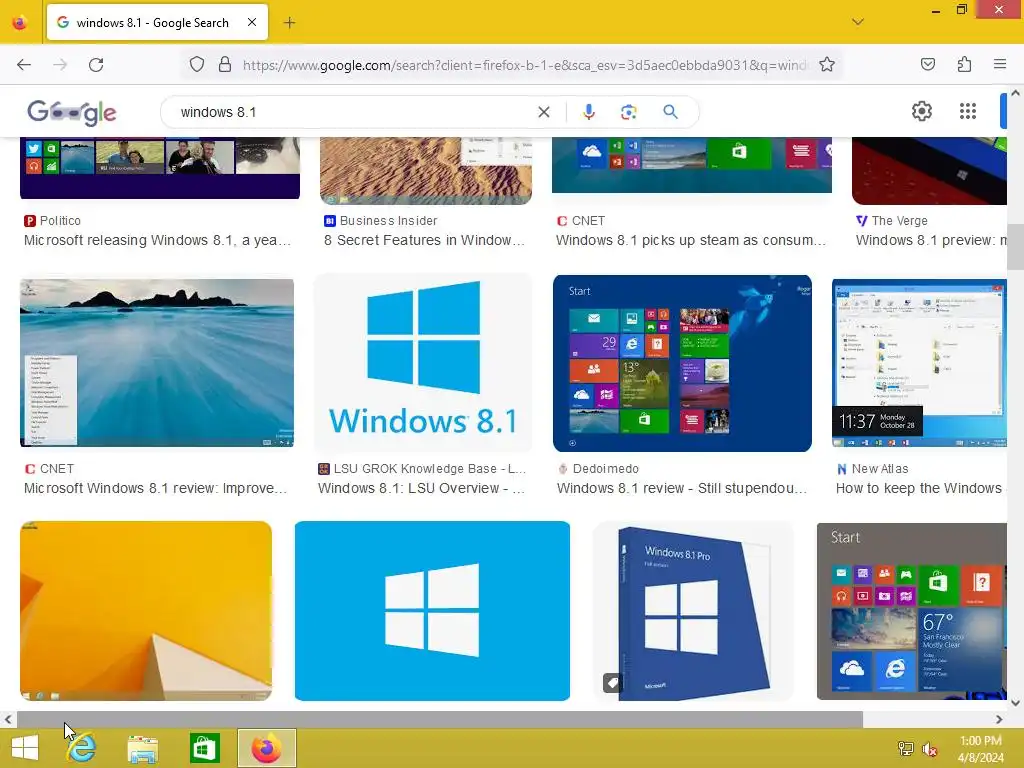
Task: Bookmark this page with the star icon
Action: (x=827, y=65)
